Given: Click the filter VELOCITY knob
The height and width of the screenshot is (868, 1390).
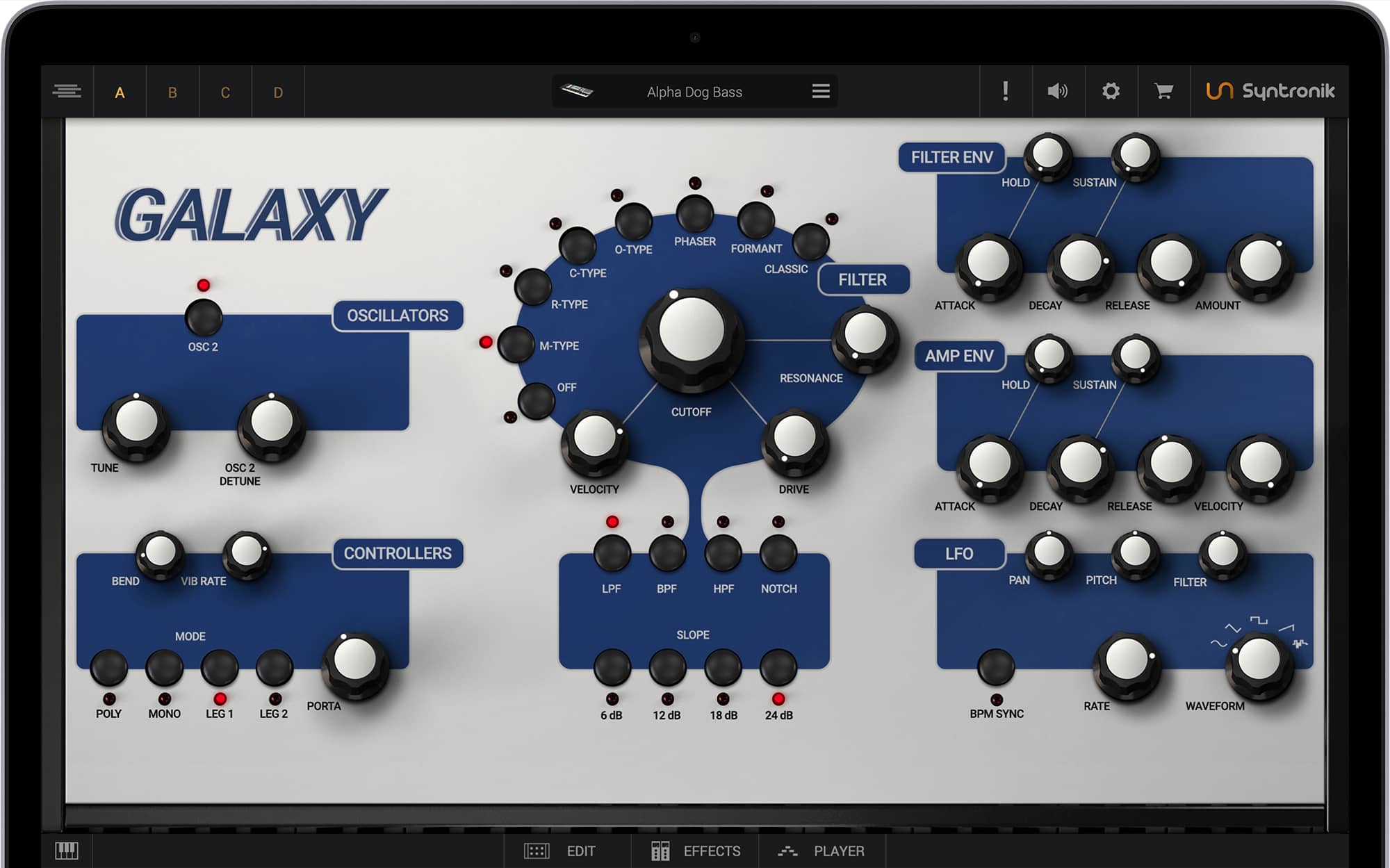Looking at the screenshot, I should click(x=594, y=442).
